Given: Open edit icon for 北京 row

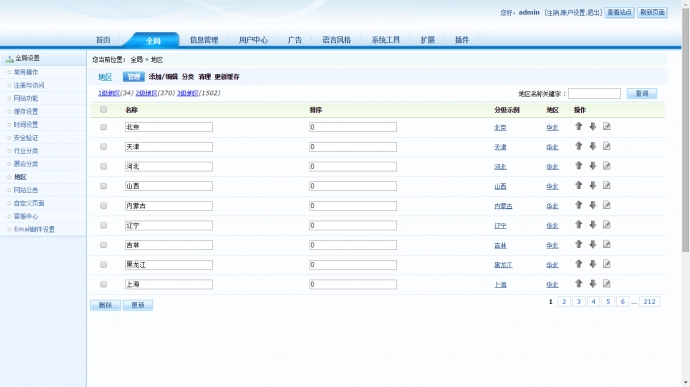Looking at the screenshot, I should (x=607, y=126).
